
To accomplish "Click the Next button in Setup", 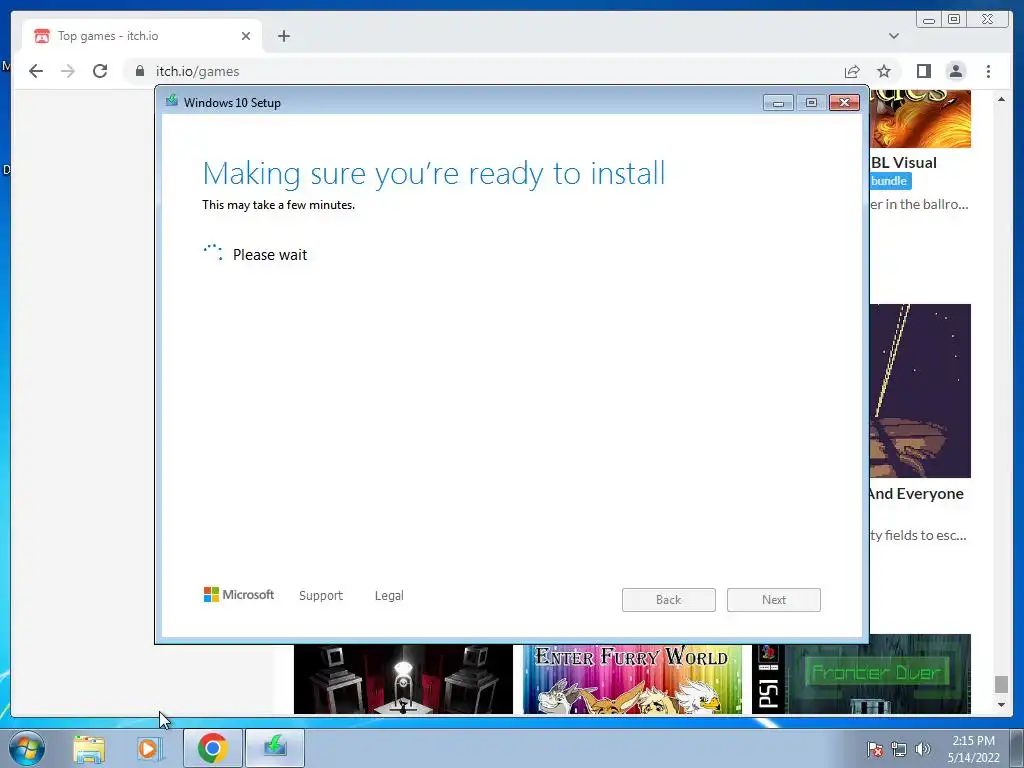I will pos(774,600).
